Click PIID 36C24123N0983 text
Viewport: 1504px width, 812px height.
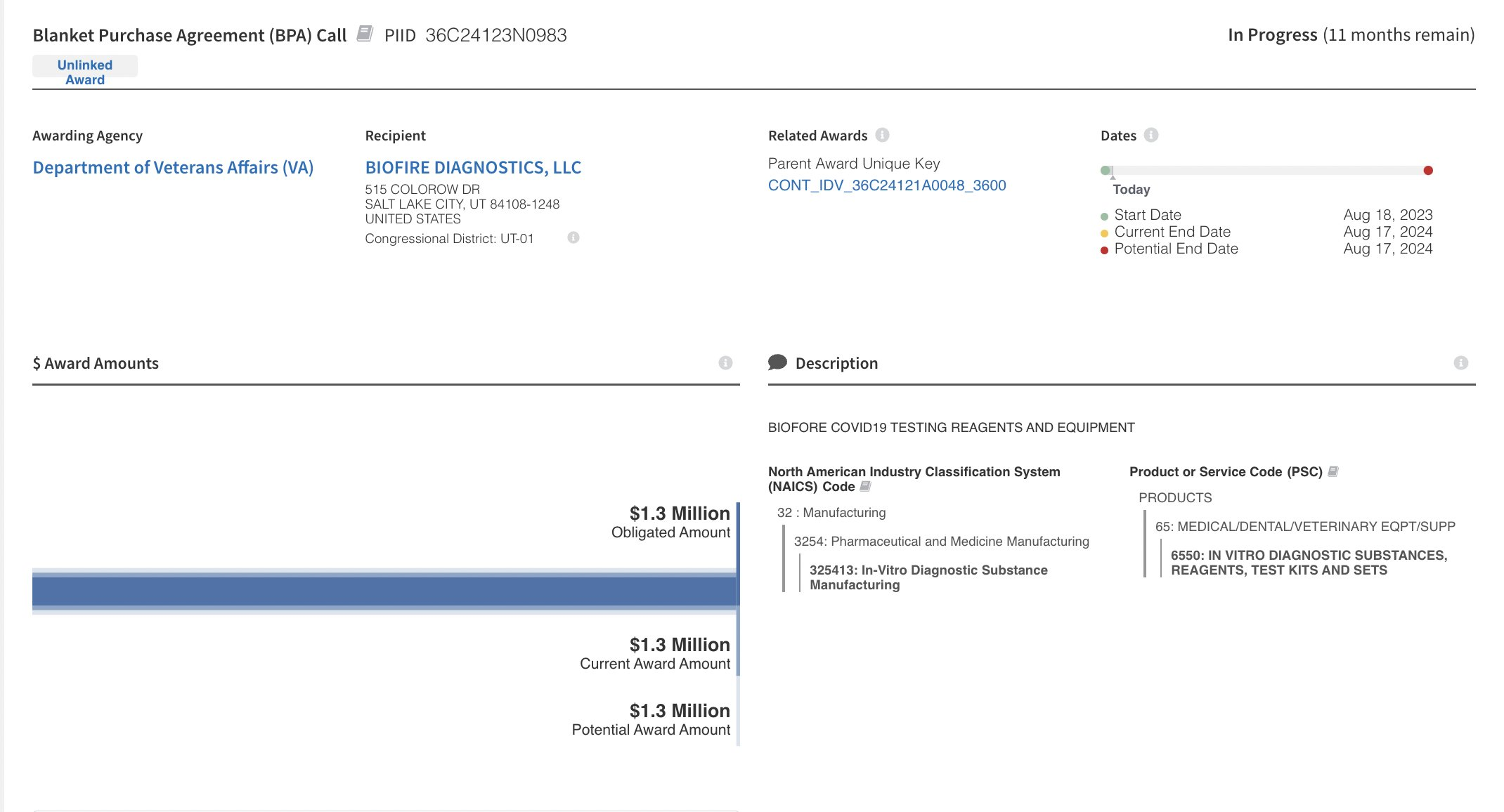click(x=476, y=35)
